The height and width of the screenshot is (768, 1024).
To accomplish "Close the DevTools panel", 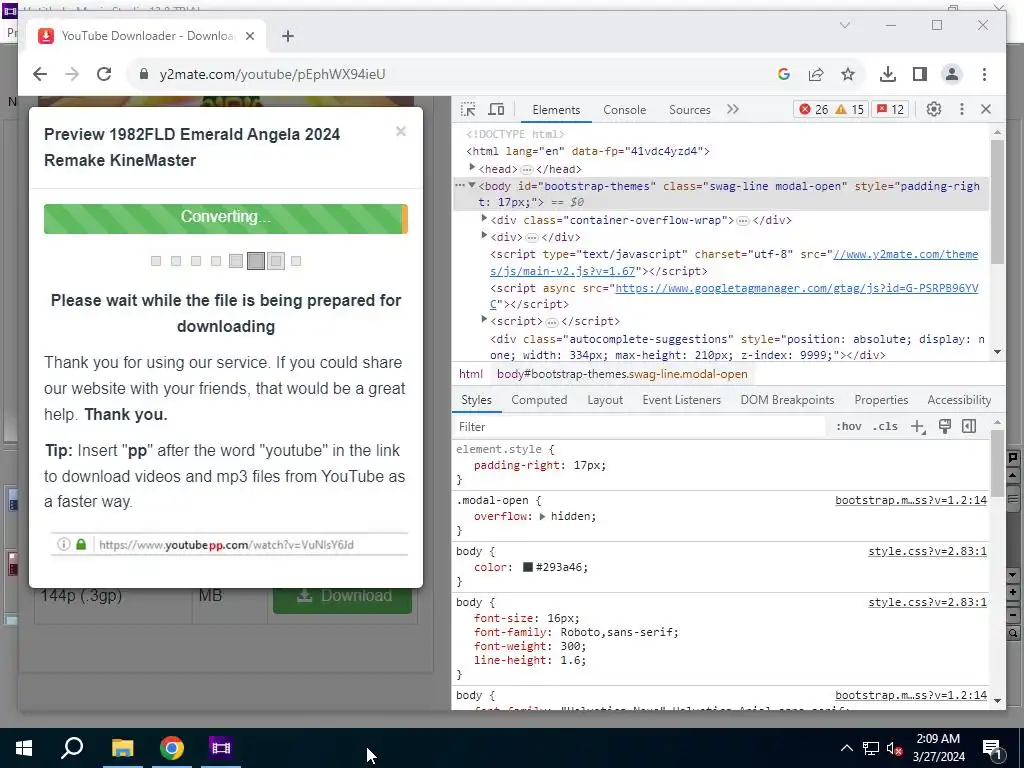I will pos(986,110).
